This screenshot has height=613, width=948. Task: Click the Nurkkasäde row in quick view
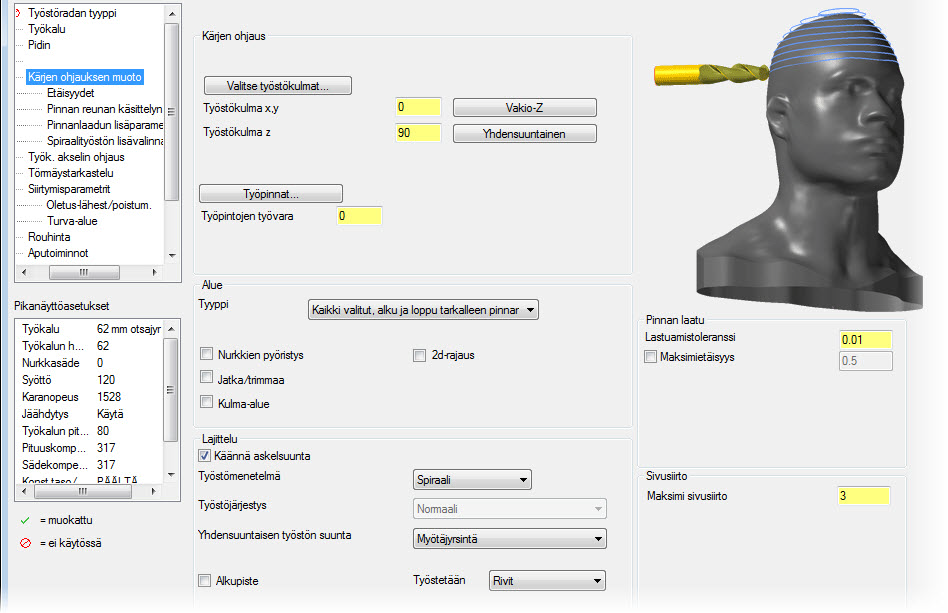tap(91, 363)
